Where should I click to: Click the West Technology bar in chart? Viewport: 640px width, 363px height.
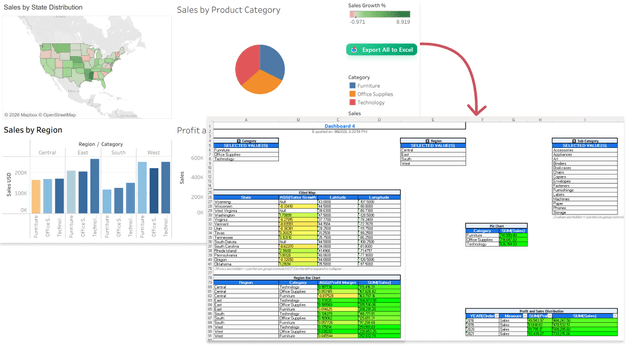click(x=166, y=187)
